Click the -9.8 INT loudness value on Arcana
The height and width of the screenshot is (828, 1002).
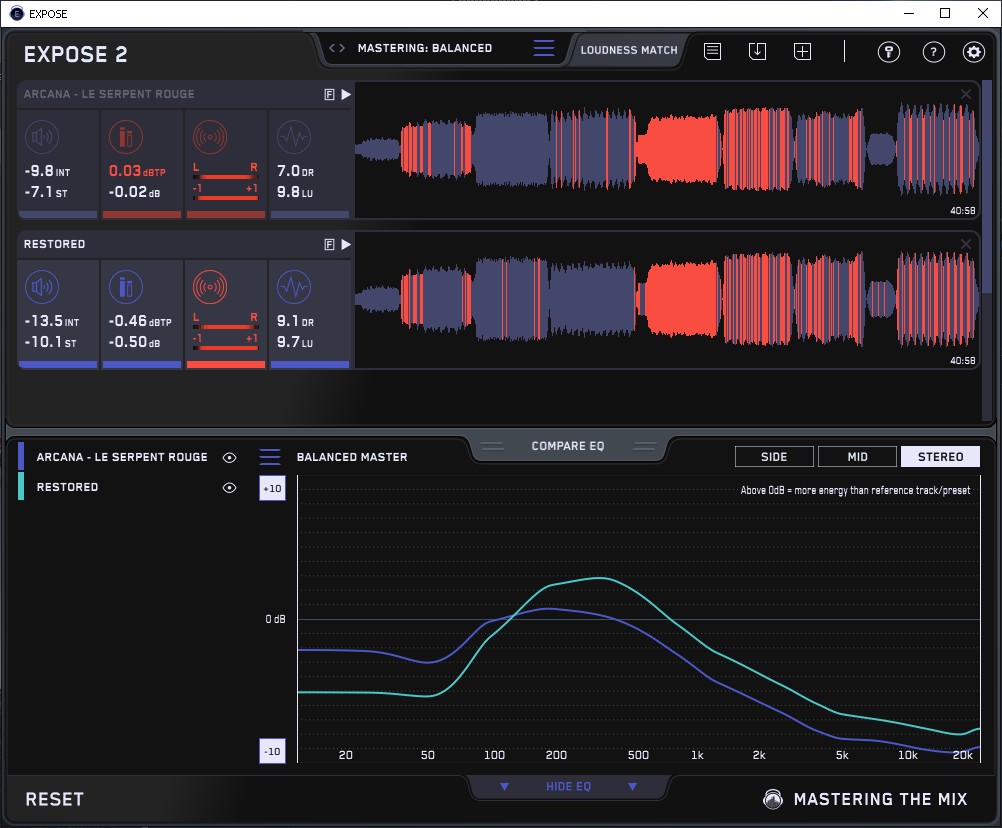47,171
